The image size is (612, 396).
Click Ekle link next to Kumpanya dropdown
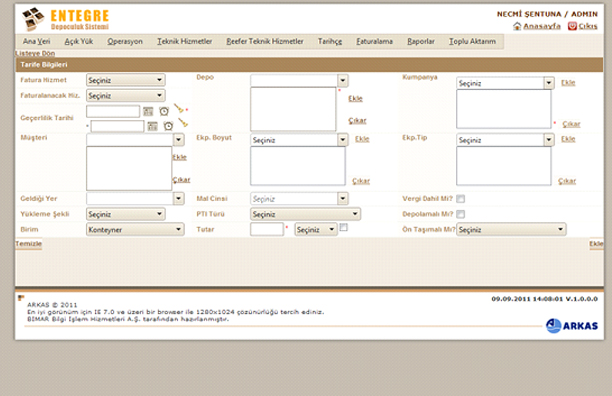pyautogui.click(x=568, y=83)
